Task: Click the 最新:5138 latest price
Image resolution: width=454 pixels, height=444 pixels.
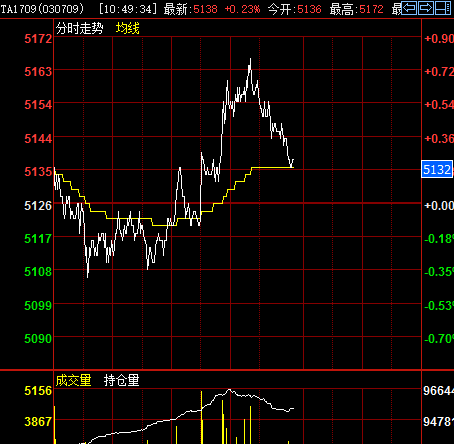Action: (191, 9)
